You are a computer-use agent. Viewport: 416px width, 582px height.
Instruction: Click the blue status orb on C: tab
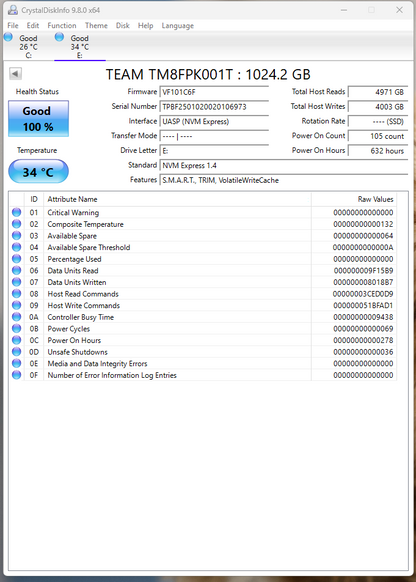pyautogui.click(x=9, y=37)
